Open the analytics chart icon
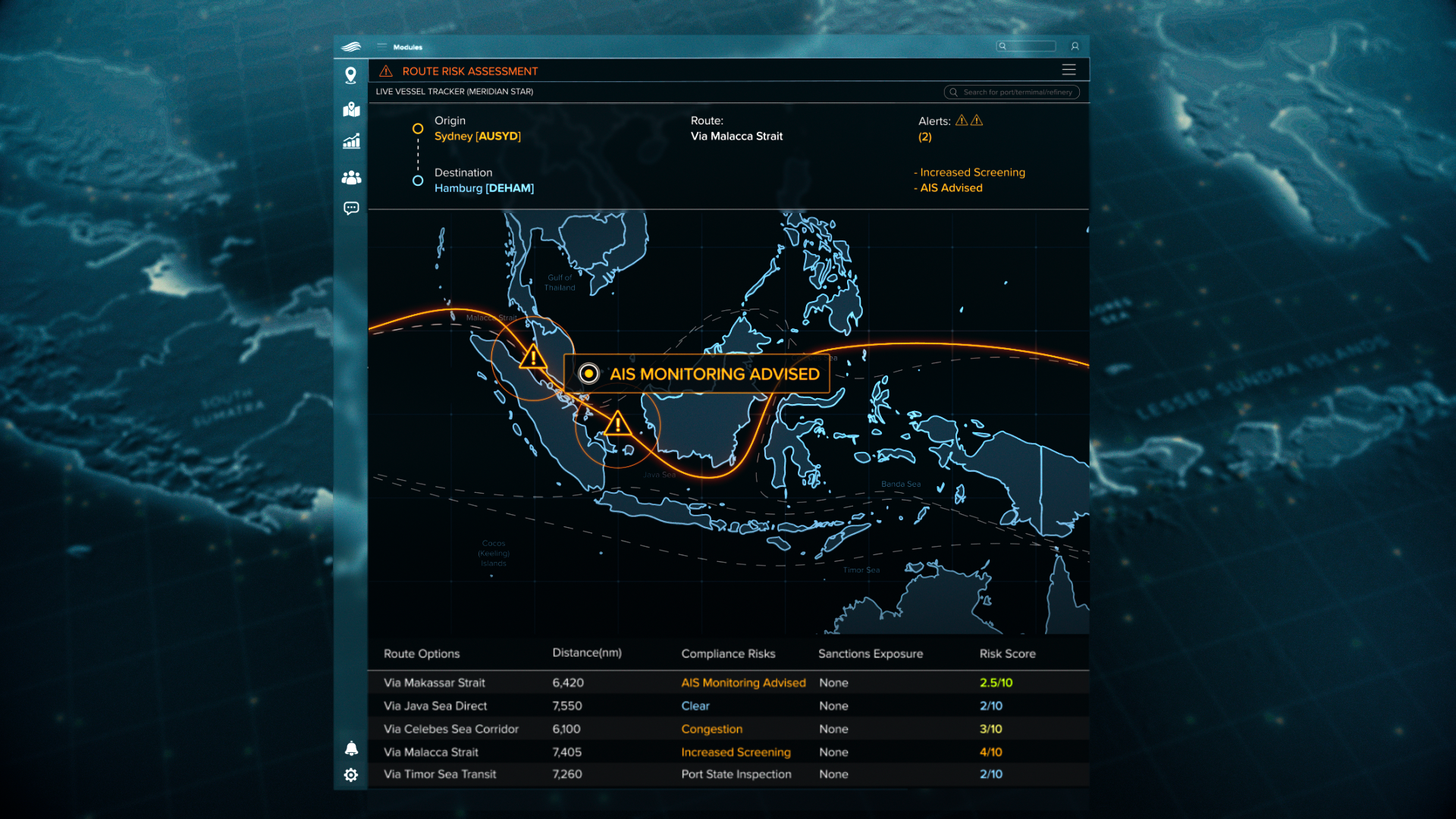The width and height of the screenshot is (1456, 819). [x=350, y=142]
